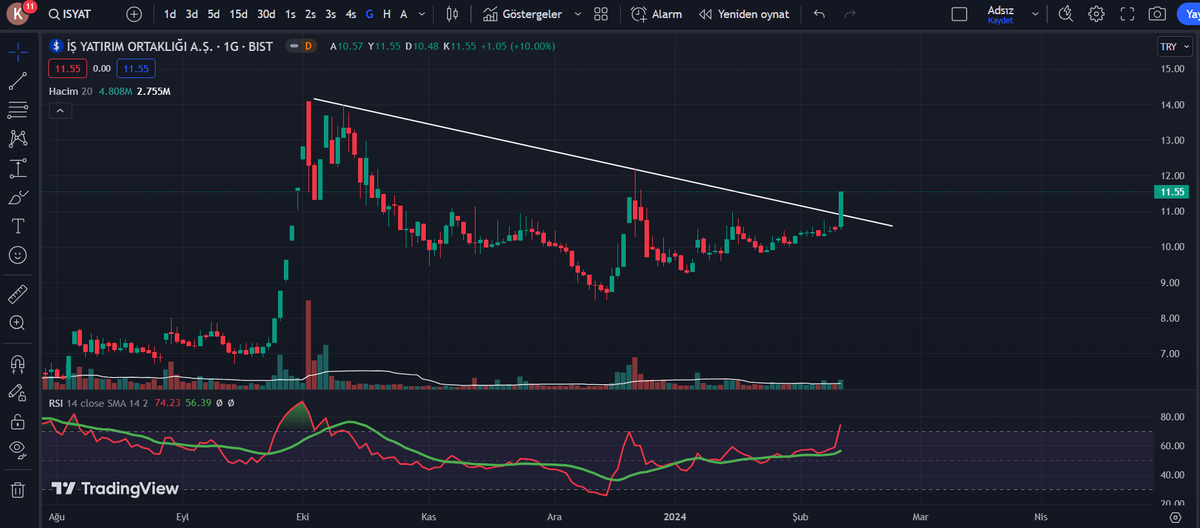The image size is (1200, 528).
Task: Select the 3s timeframe
Action: [x=330, y=14]
